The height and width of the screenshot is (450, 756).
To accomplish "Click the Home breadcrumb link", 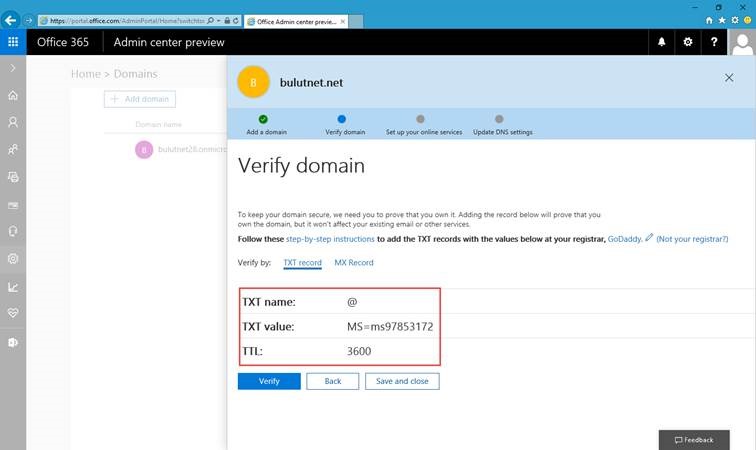I will 86,74.
